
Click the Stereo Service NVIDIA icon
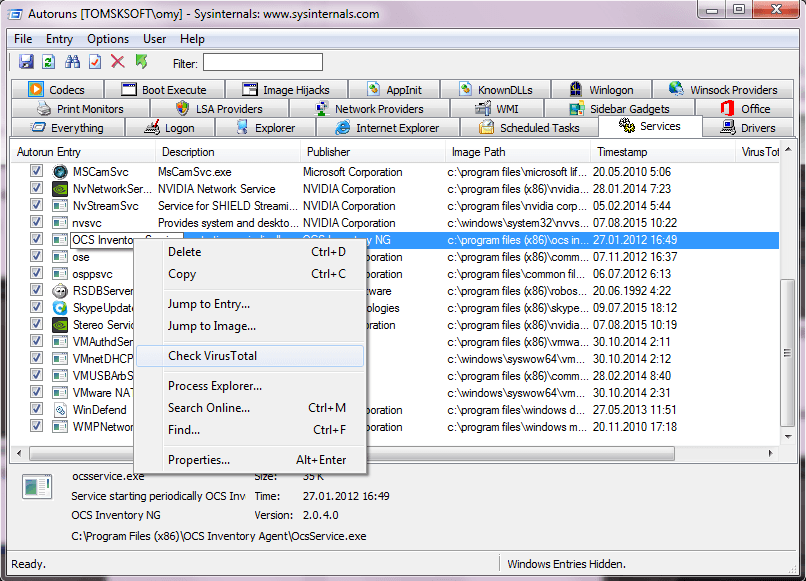tap(60, 325)
